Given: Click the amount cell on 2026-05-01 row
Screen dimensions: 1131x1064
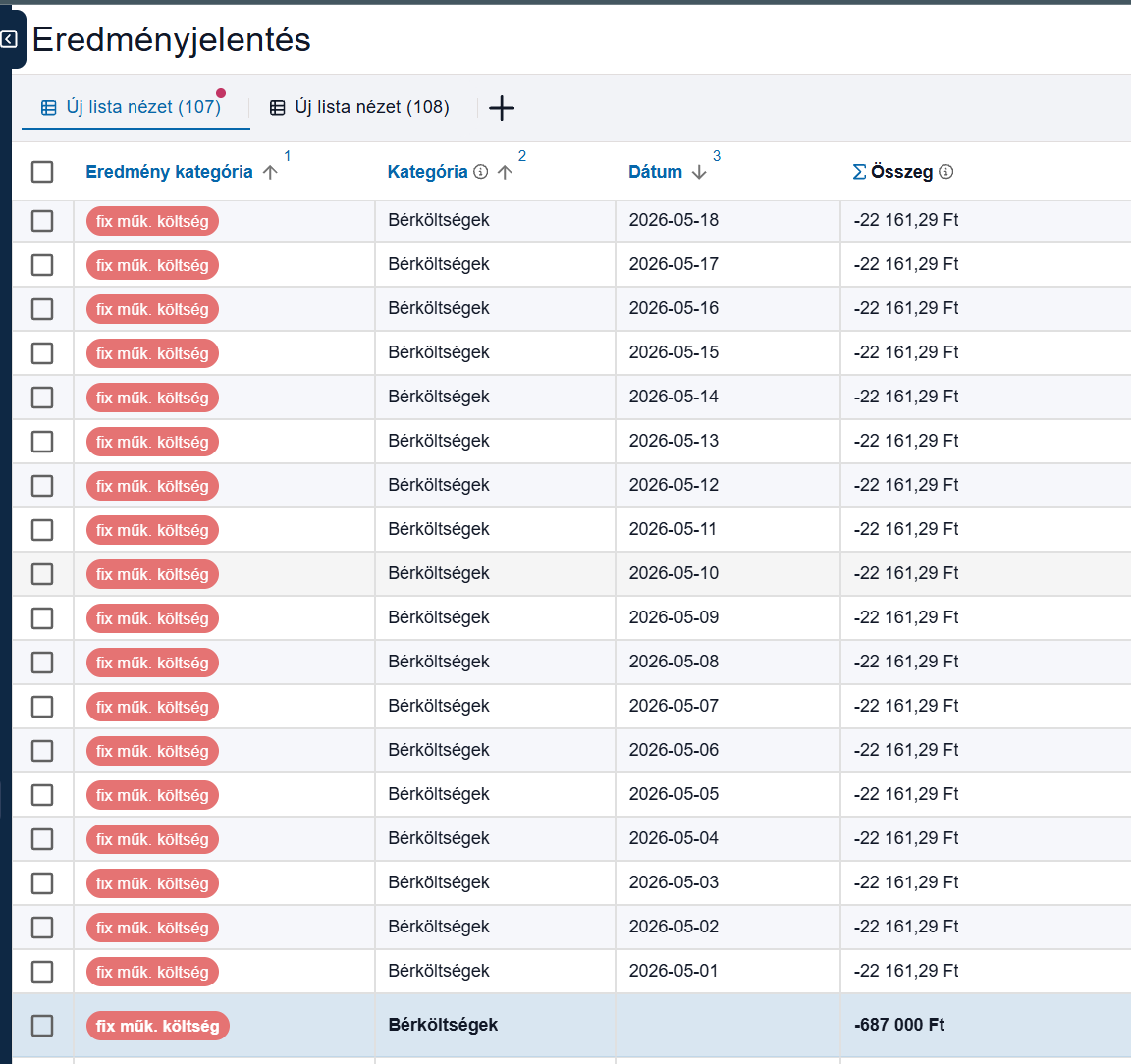Looking at the screenshot, I should point(906,970).
